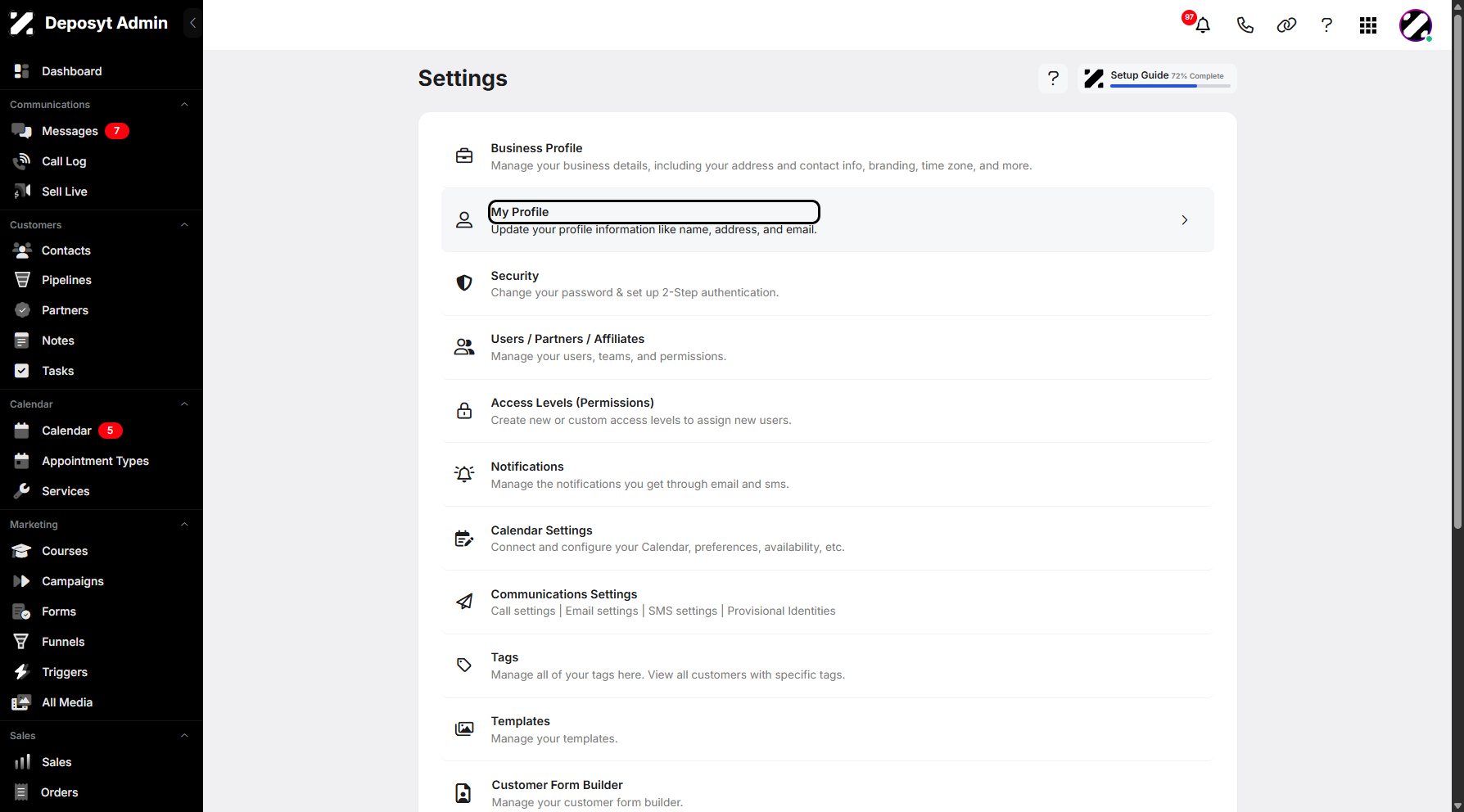
Task: Open the notifications bell icon
Action: [x=1202, y=25]
